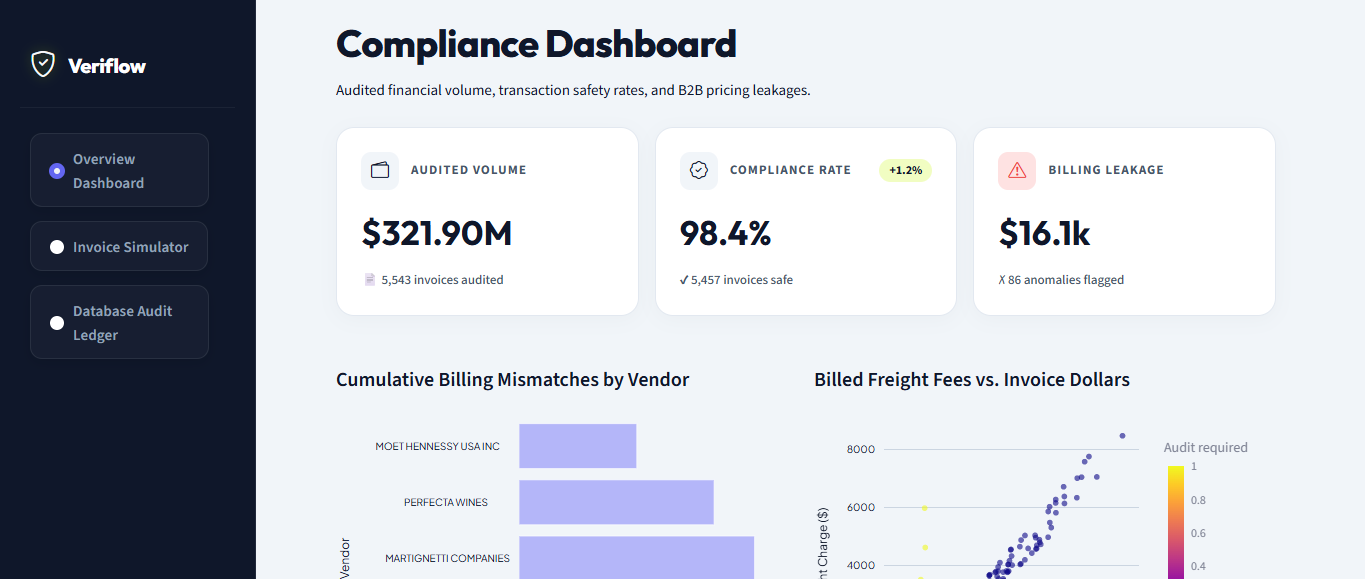Click "86 anomalies flagged" text

click(1066, 280)
